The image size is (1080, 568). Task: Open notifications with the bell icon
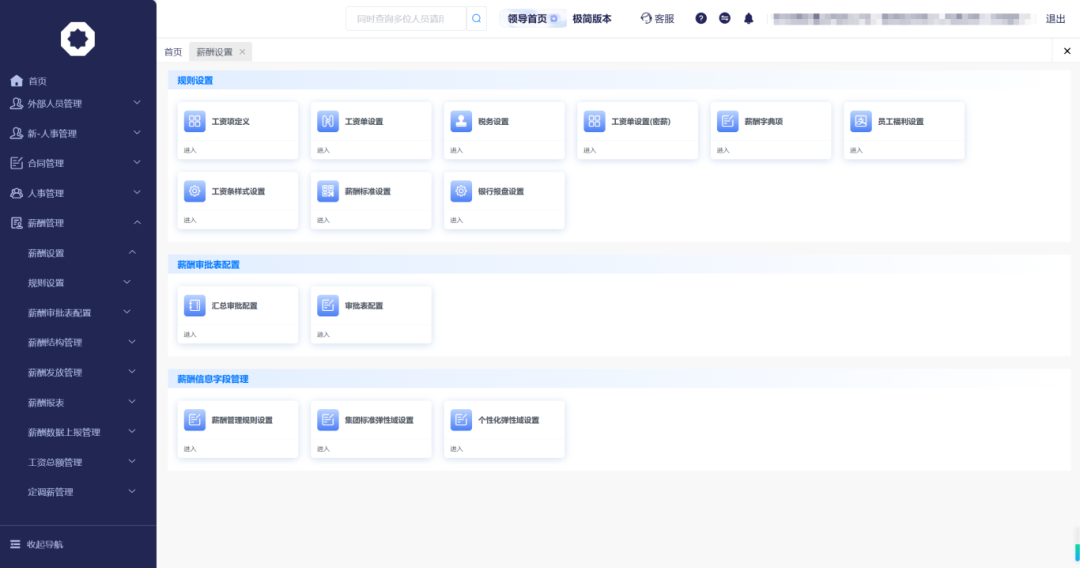(748, 18)
